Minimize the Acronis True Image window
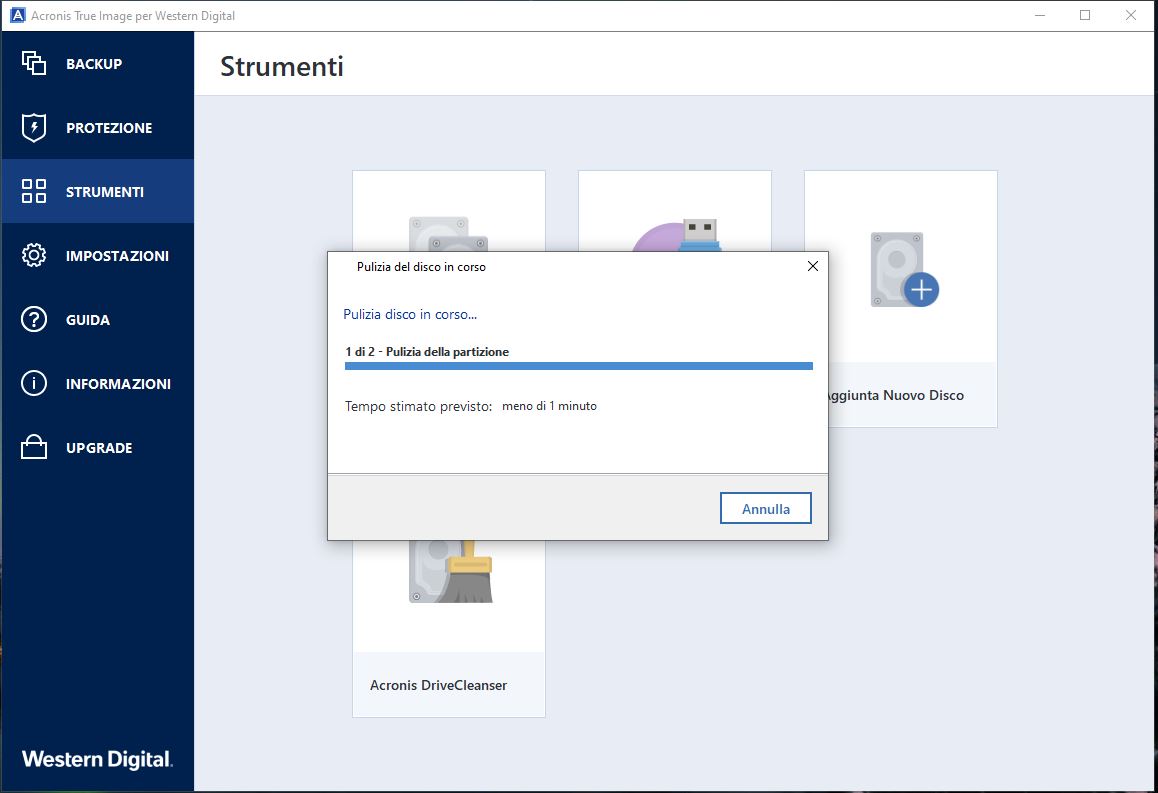The width and height of the screenshot is (1158, 793). click(x=1040, y=16)
